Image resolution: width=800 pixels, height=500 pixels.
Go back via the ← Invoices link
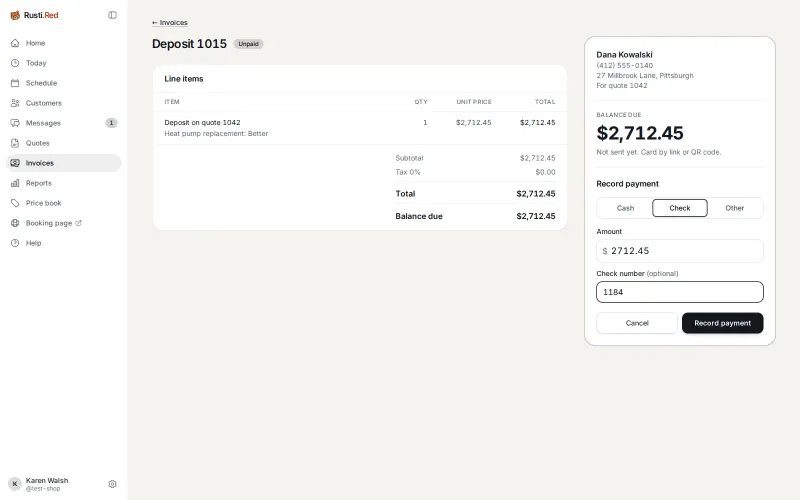click(170, 22)
